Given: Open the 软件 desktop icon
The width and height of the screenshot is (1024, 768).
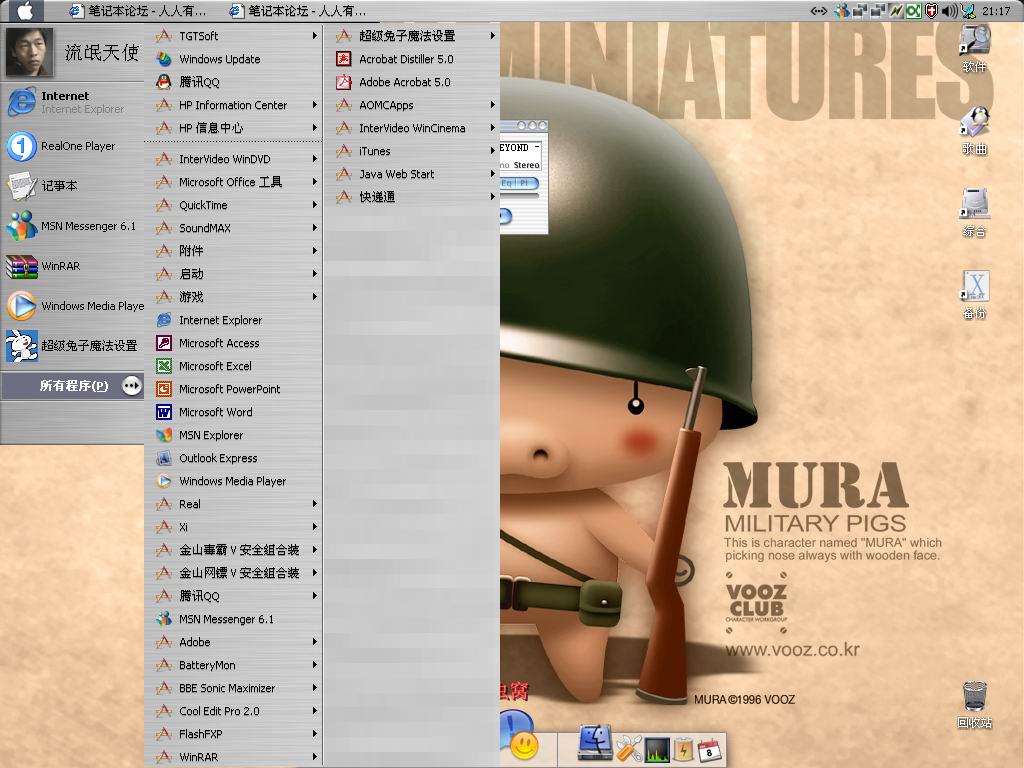Looking at the screenshot, I should tap(974, 48).
